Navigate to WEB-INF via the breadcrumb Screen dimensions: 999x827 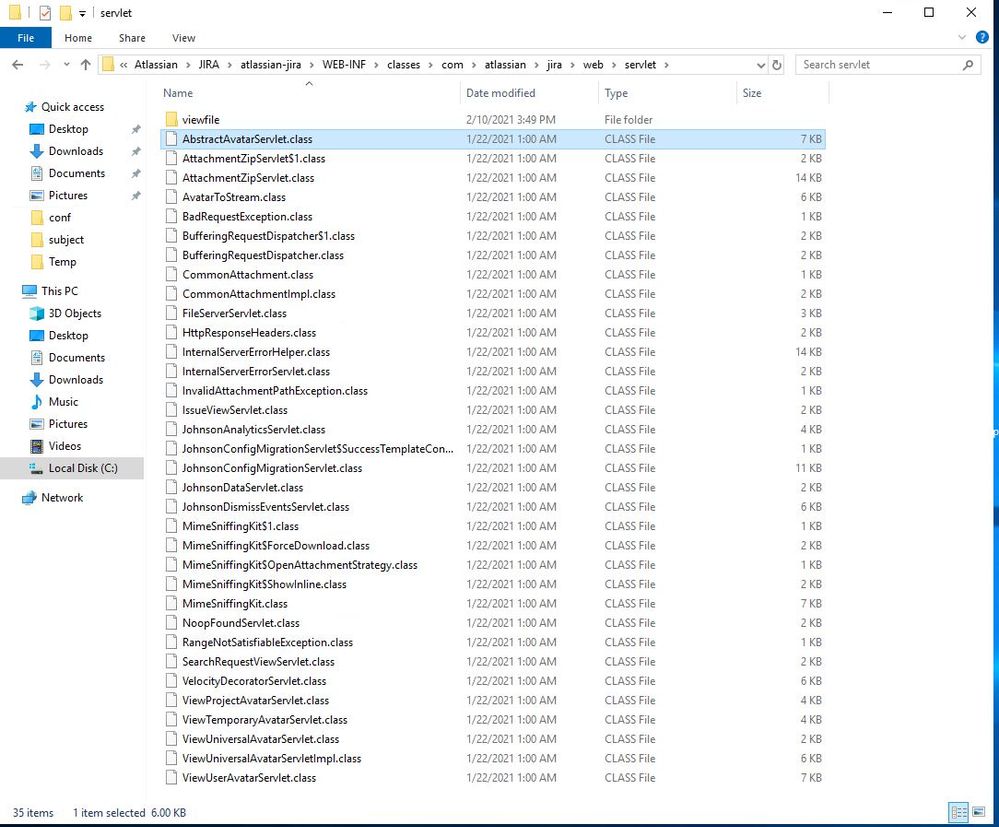[x=344, y=64]
